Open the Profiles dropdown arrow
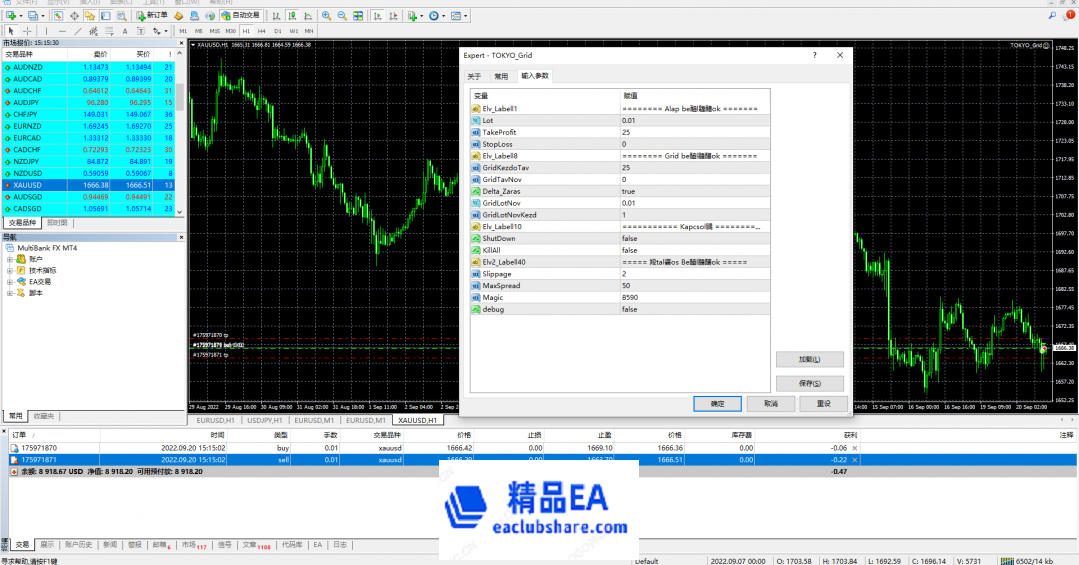Image resolution: width=1079 pixels, height=565 pixels. tap(42, 15)
